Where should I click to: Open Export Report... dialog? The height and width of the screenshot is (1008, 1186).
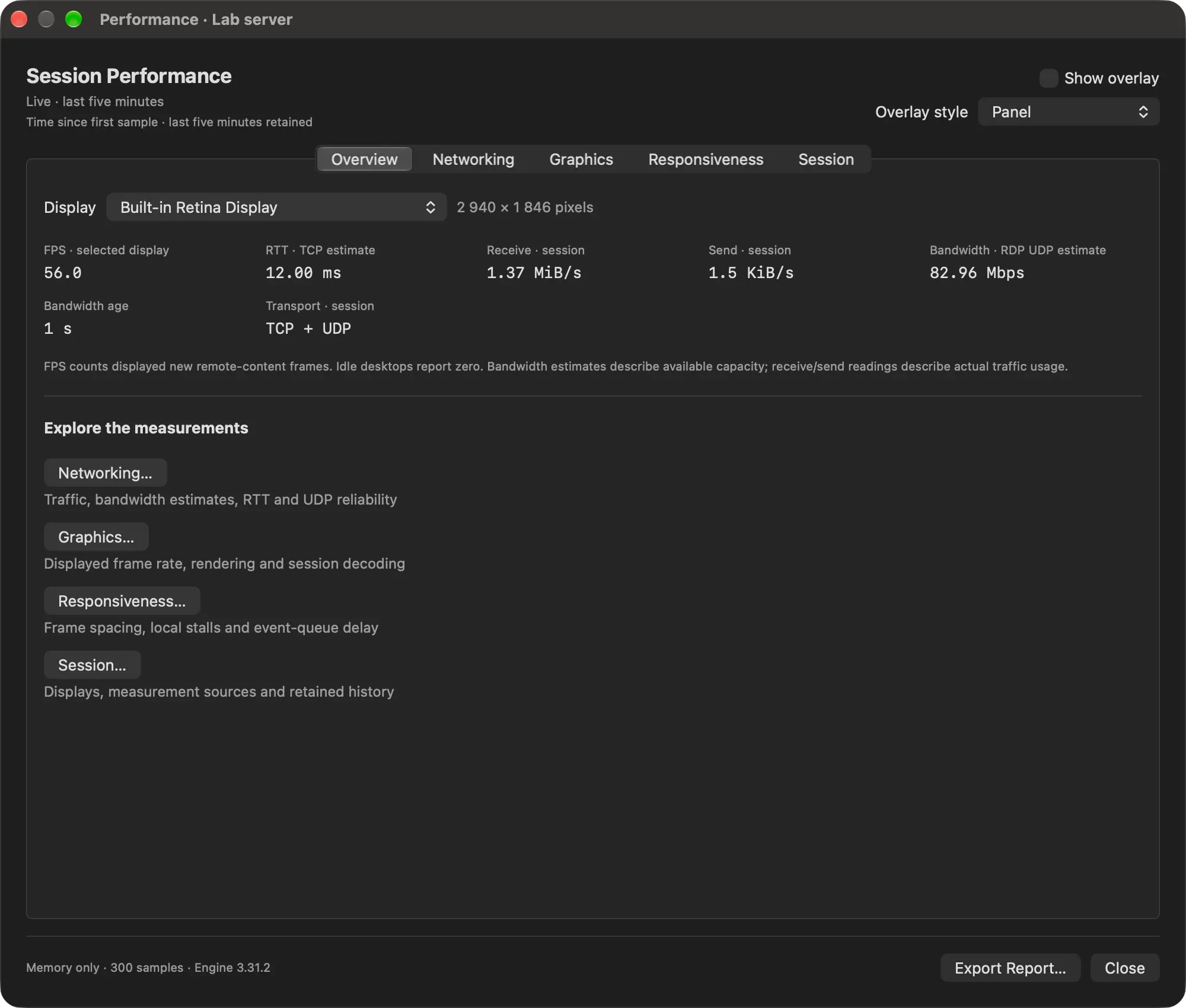[1010, 968]
